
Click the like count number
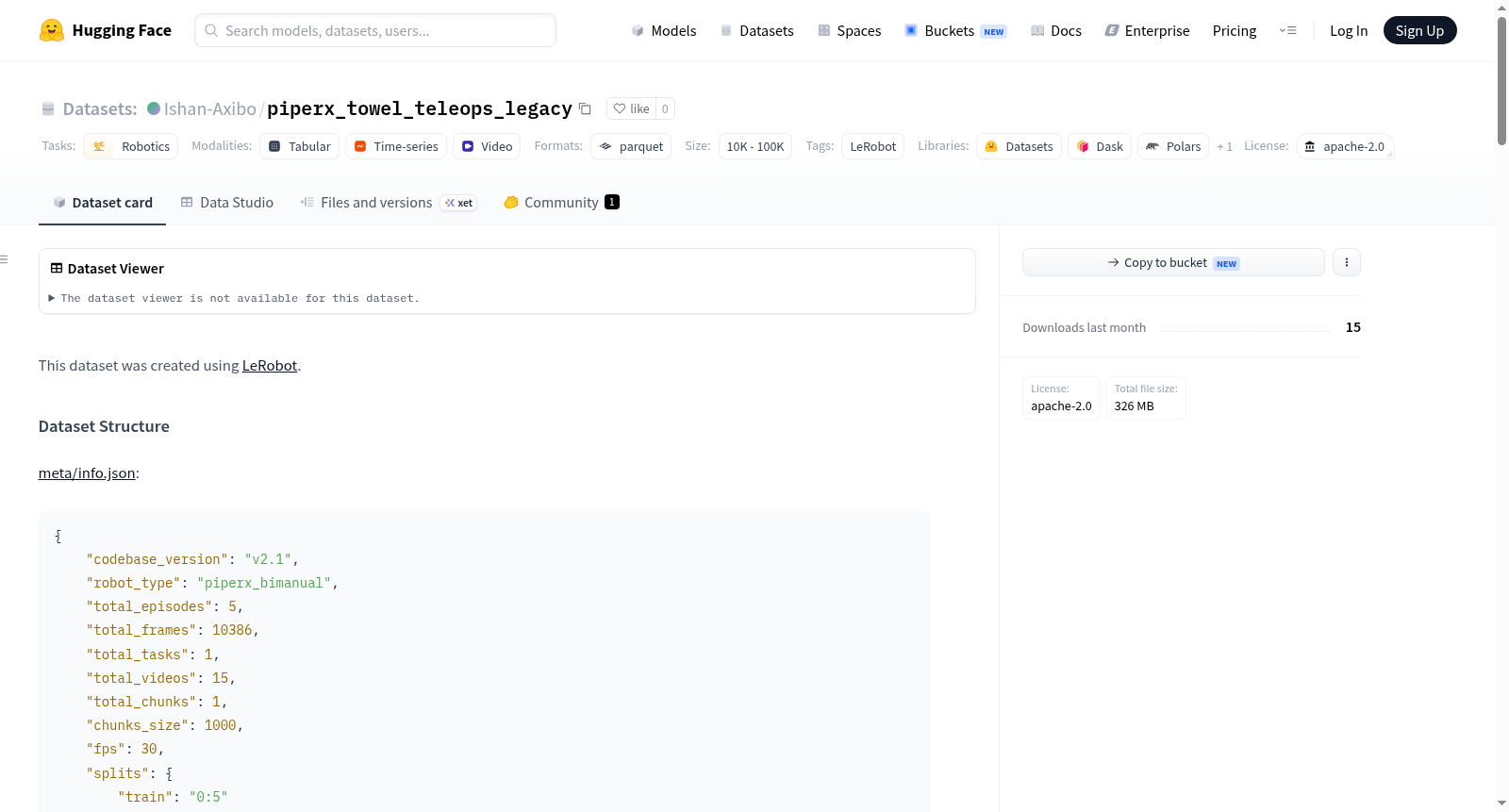point(665,108)
